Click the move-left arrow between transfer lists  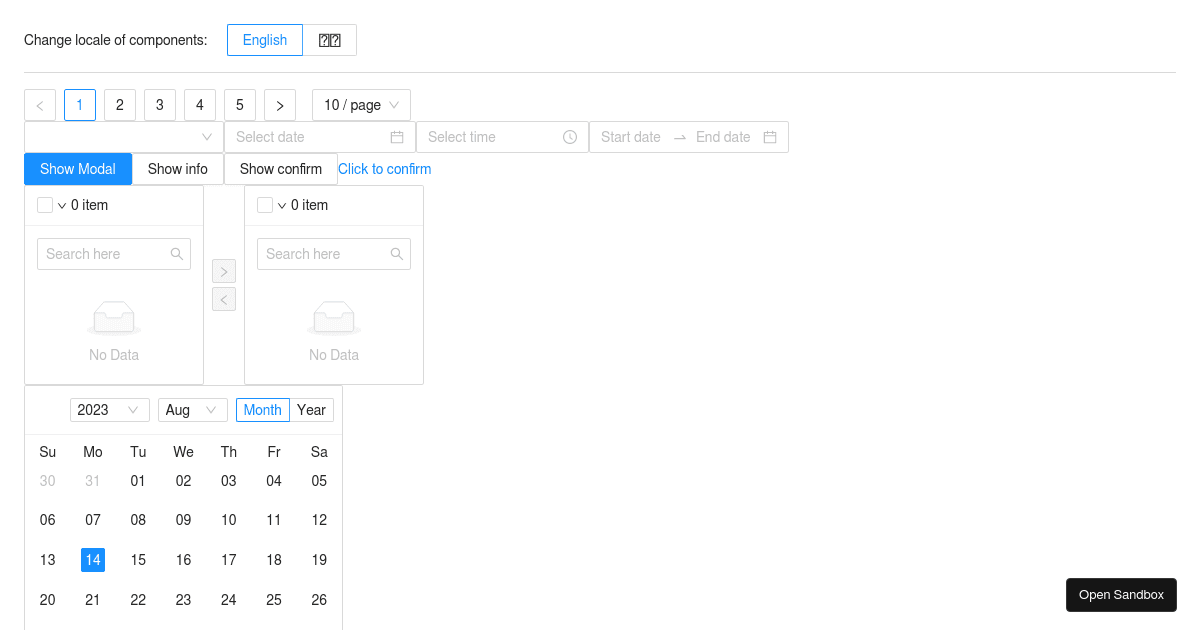pos(224,299)
